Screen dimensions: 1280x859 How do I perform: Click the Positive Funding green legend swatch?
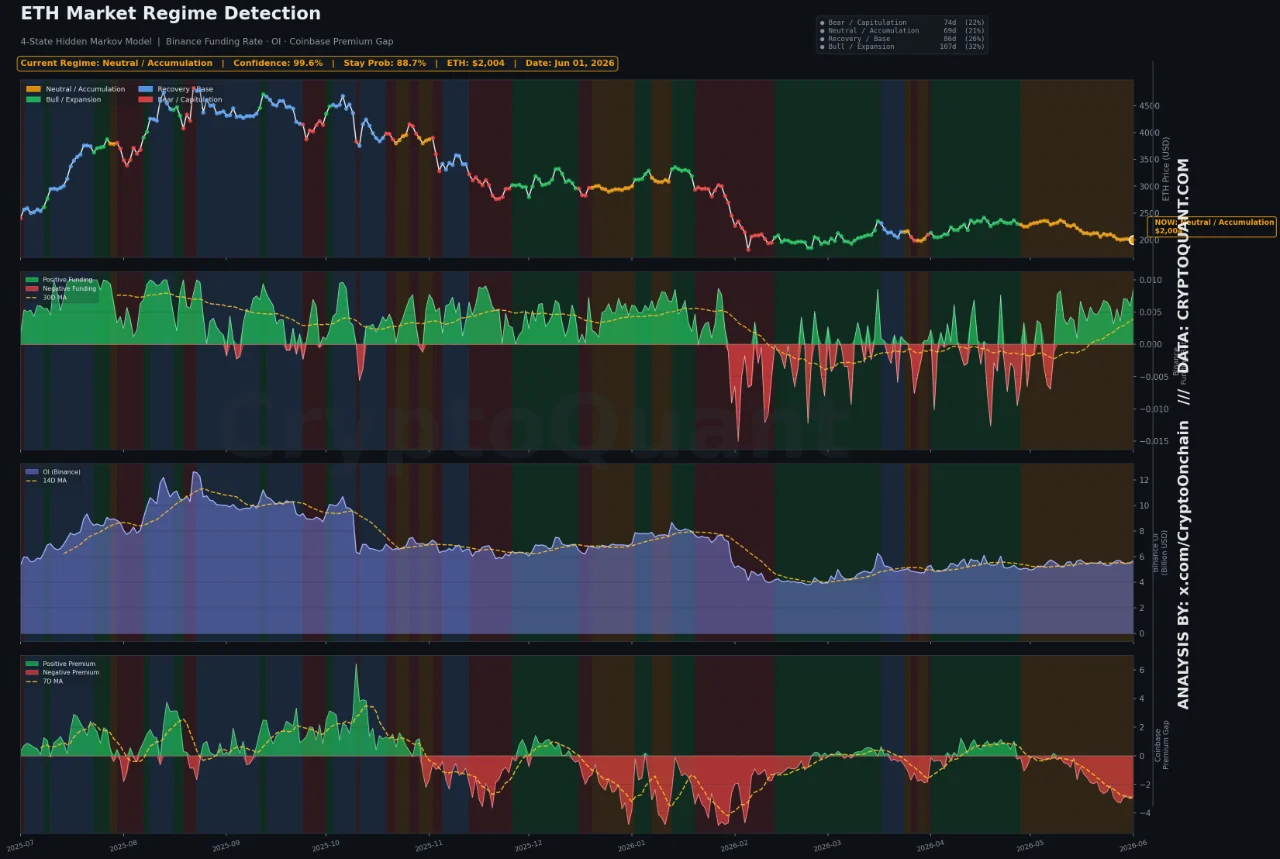pos(31,280)
